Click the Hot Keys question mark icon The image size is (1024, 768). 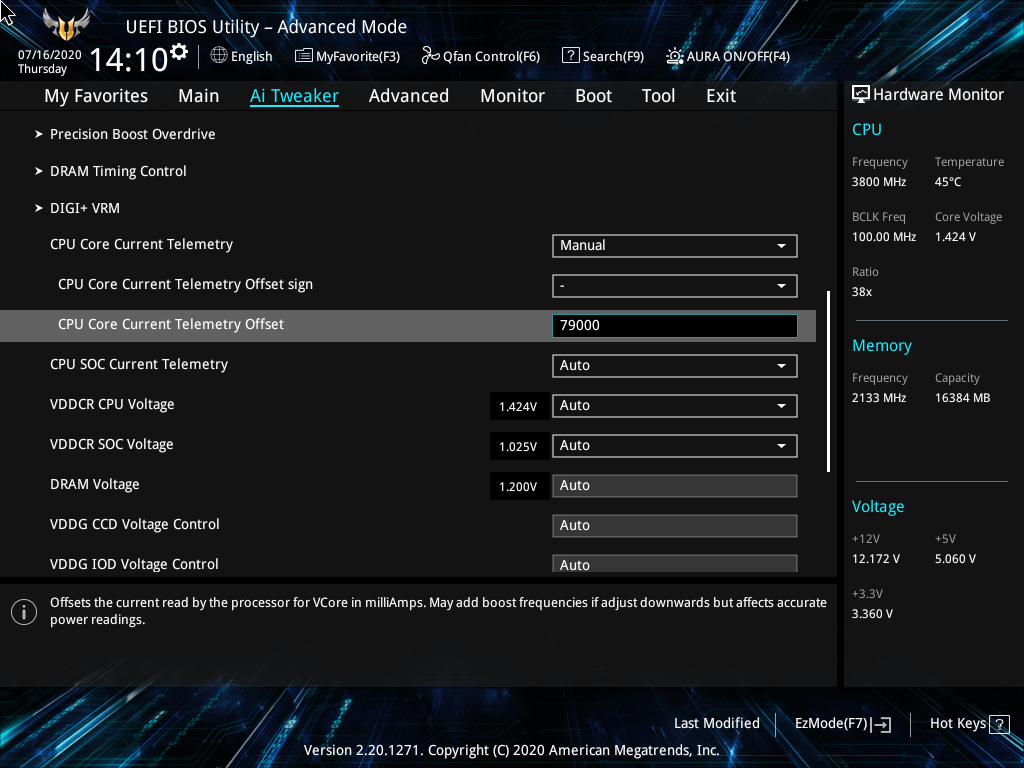999,724
